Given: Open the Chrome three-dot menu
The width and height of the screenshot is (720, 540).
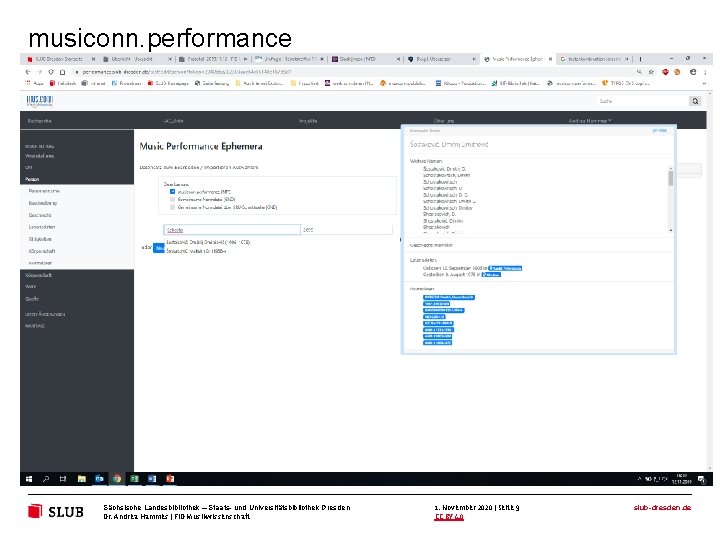Looking at the screenshot, I should [x=705, y=72].
